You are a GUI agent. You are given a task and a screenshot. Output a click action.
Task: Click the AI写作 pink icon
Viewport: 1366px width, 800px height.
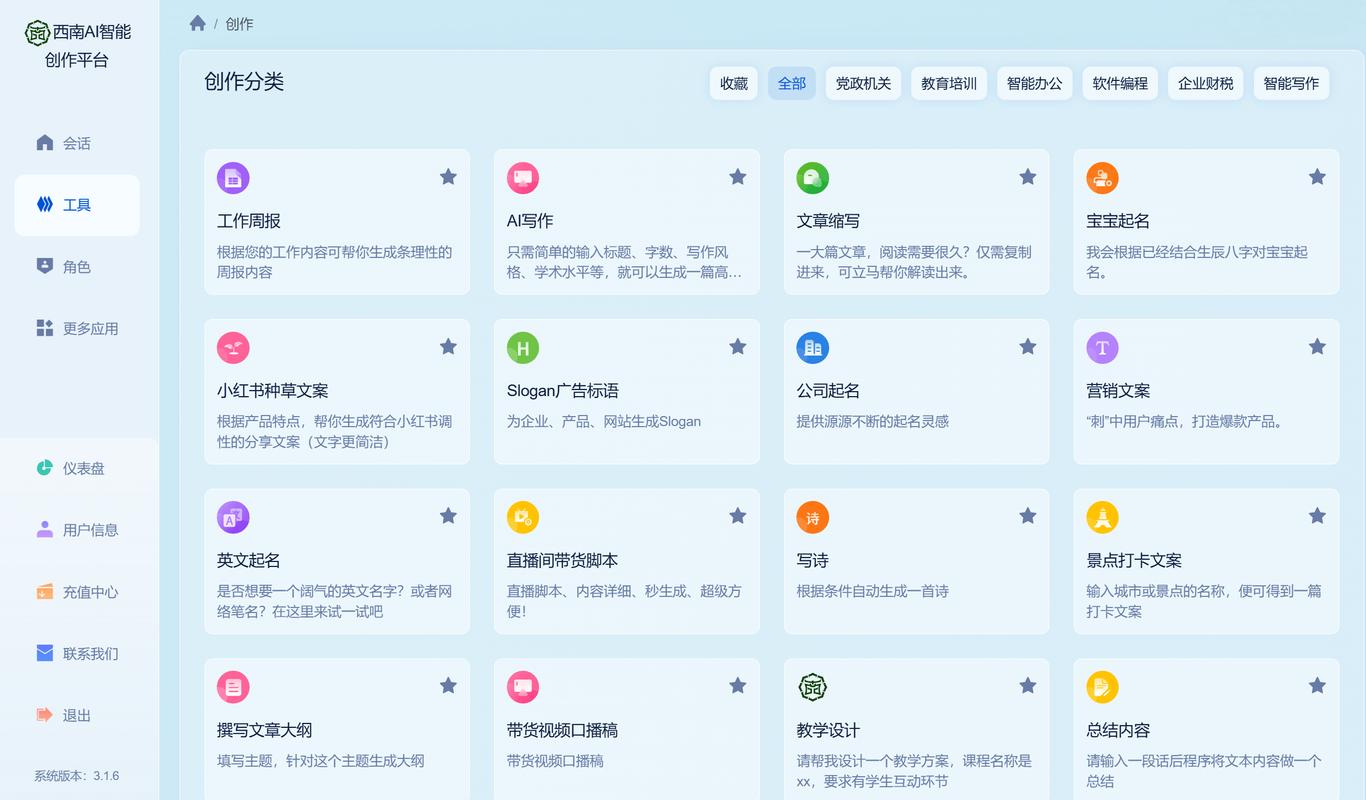(x=523, y=178)
